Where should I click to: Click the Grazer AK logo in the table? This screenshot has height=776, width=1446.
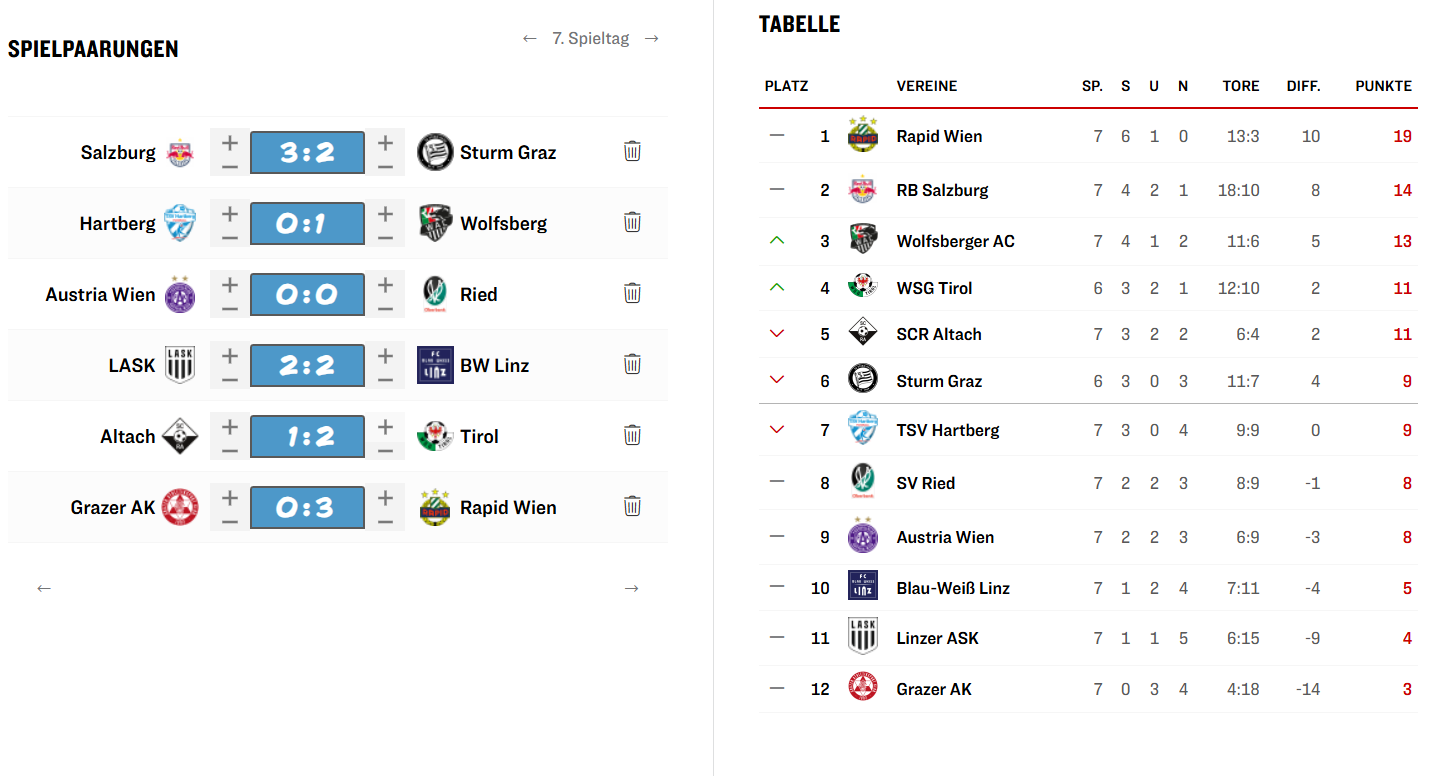coord(862,688)
